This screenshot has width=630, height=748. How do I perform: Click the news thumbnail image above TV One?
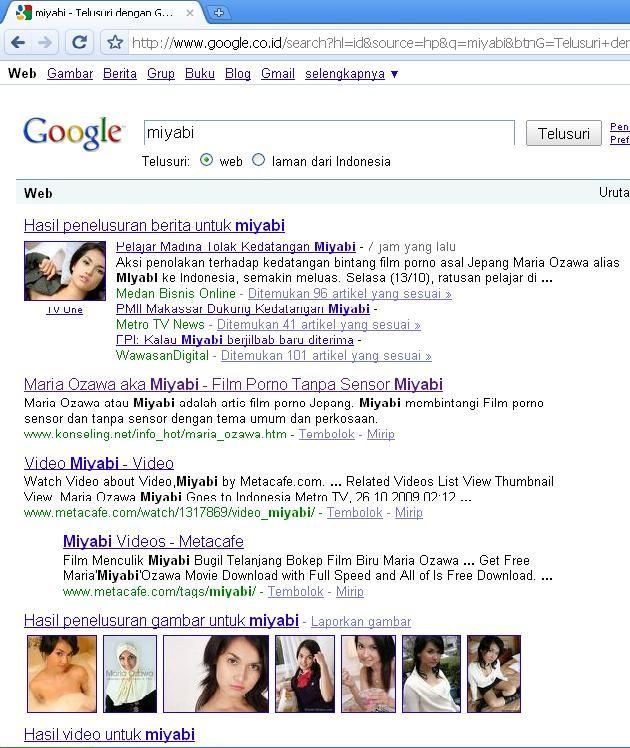tap(65, 271)
